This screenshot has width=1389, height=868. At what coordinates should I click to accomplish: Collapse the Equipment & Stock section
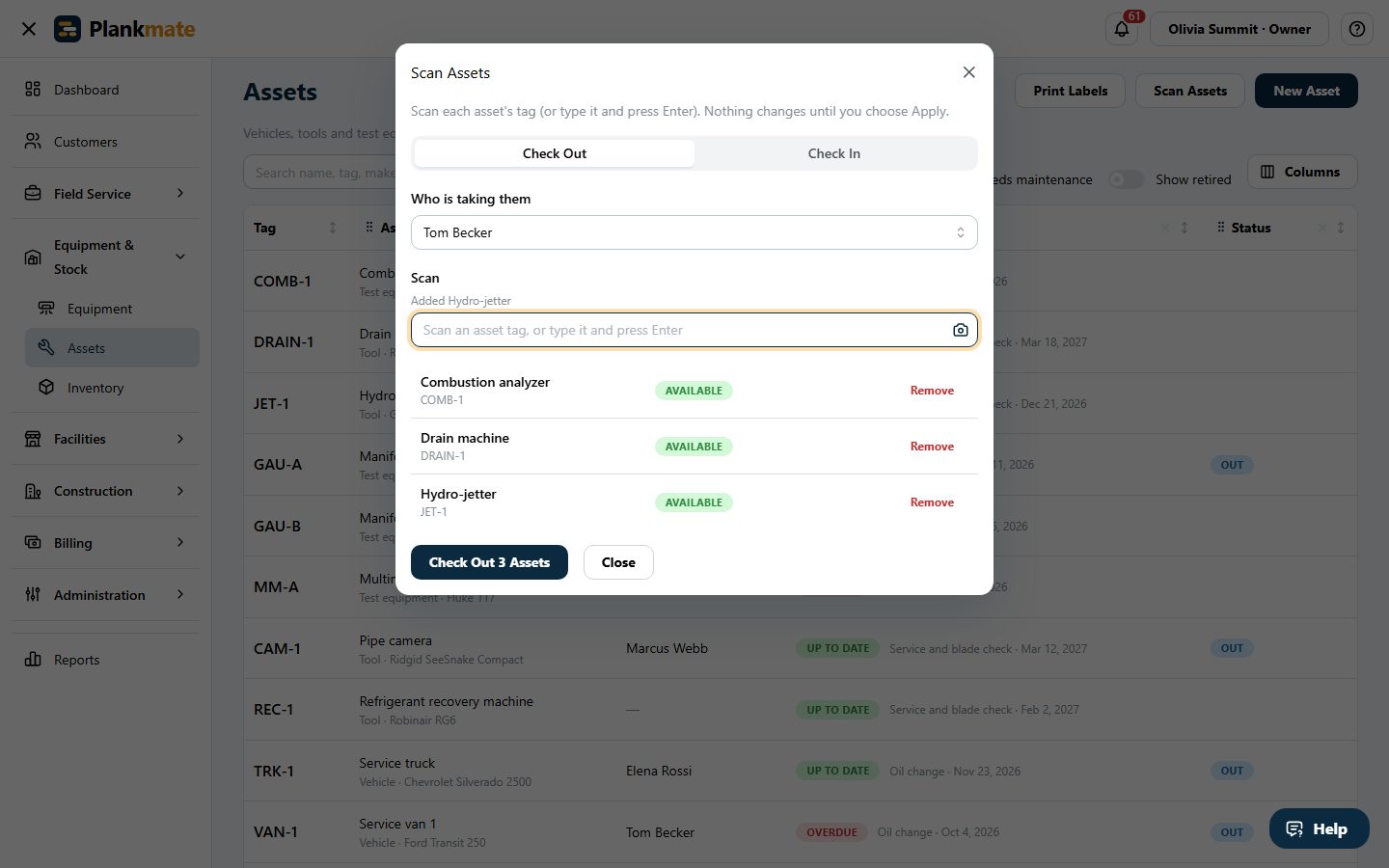tap(105, 257)
